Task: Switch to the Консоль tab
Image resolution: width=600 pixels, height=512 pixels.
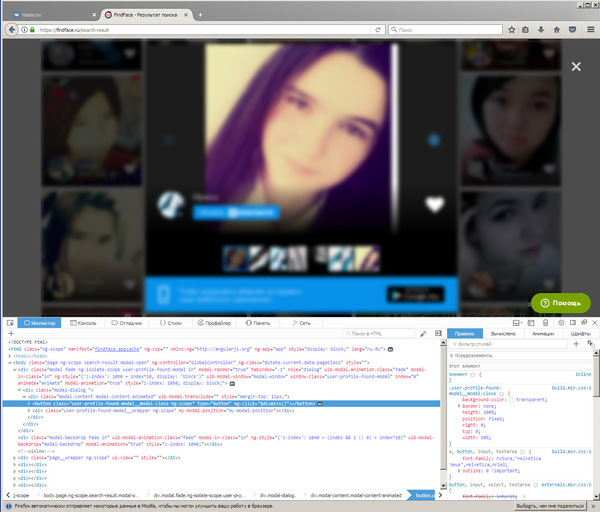Action: click(x=83, y=323)
